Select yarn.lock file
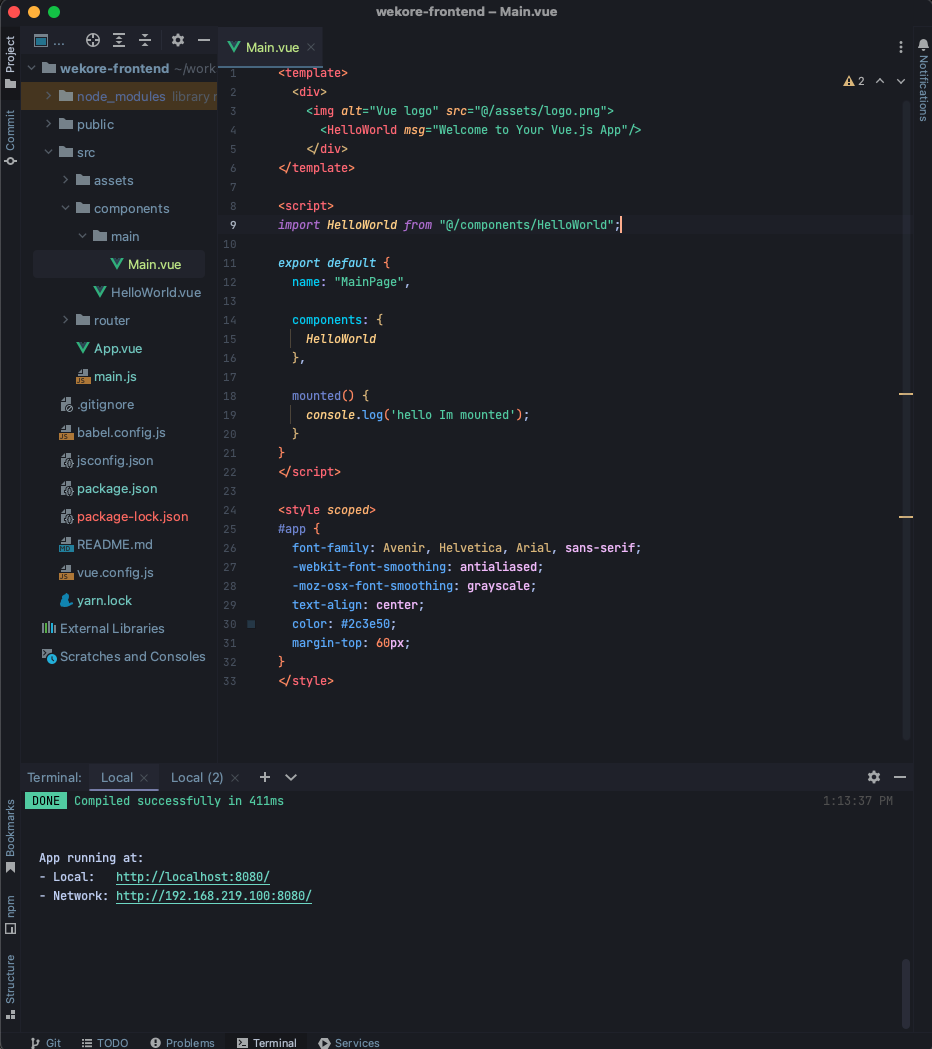 [96, 601]
